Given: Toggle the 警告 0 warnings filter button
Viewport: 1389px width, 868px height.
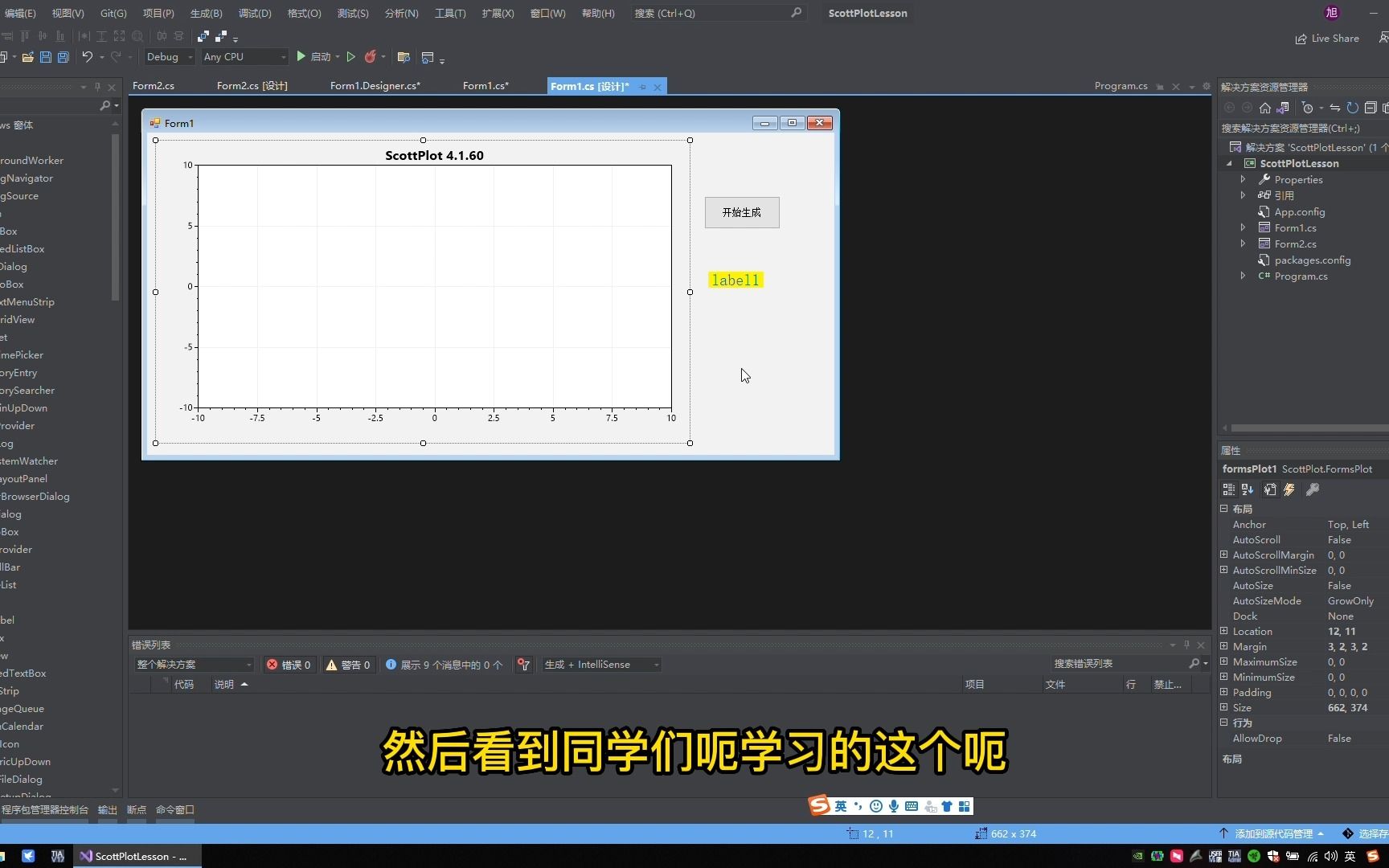Looking at the screenshot, I should coord(347,665).
